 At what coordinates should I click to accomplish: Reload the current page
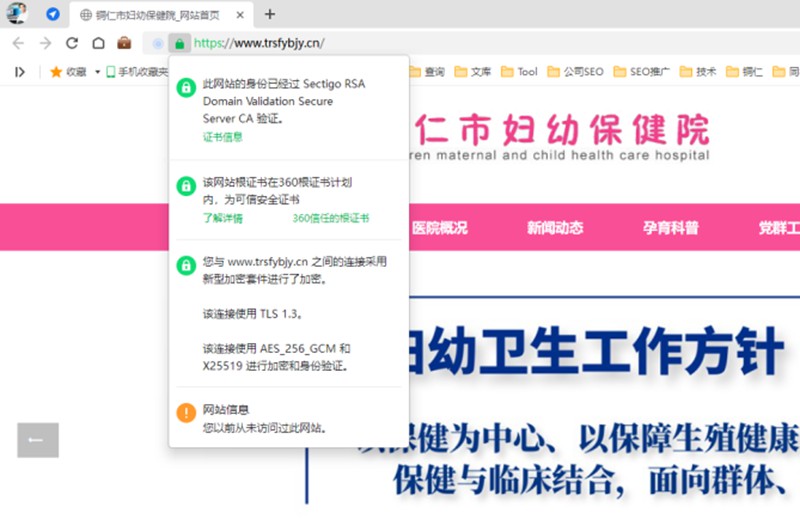[x=72, y=43]
